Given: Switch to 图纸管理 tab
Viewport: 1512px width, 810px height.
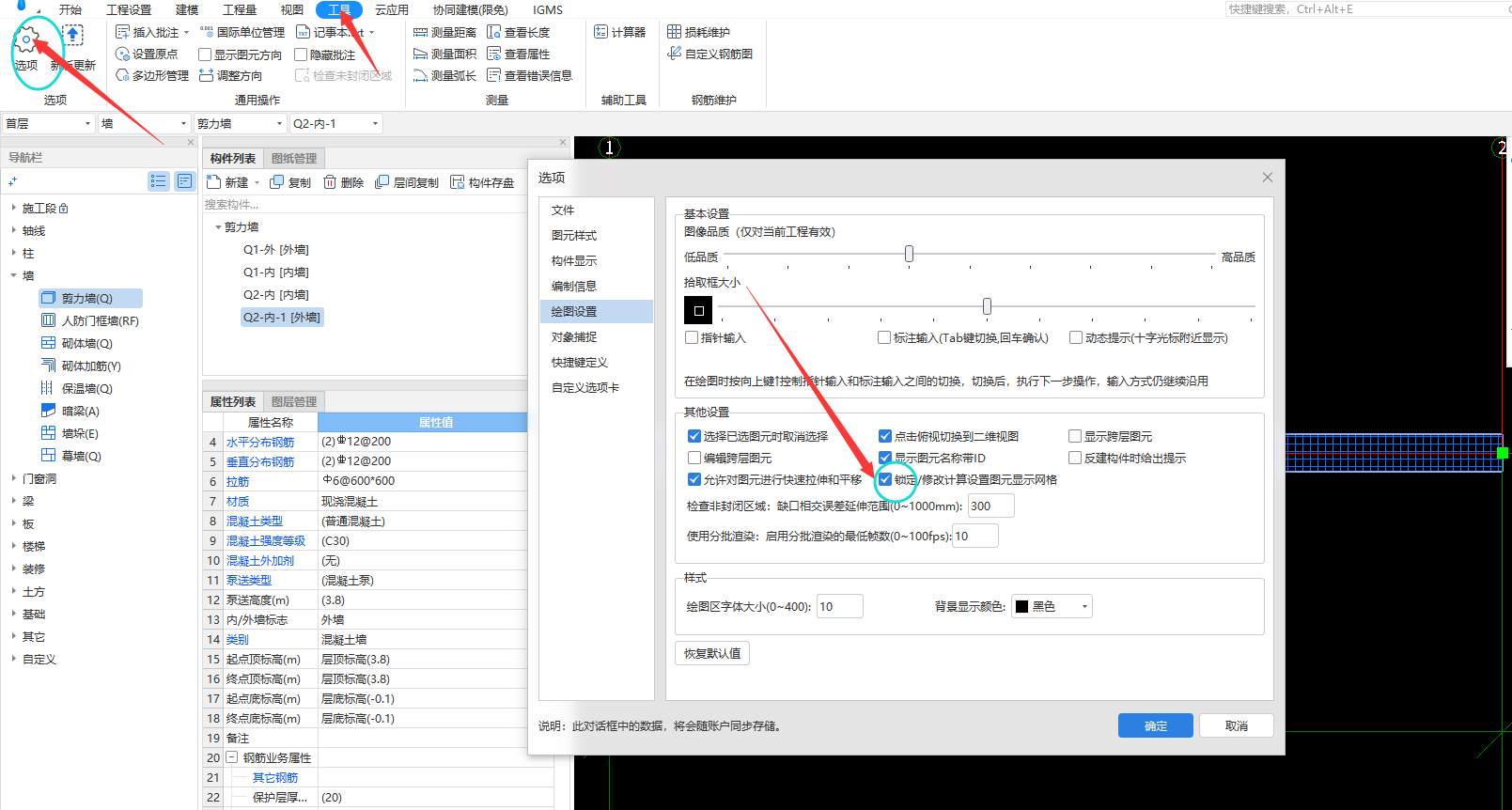Looking at the screenshot, I should tap(294, 158).
